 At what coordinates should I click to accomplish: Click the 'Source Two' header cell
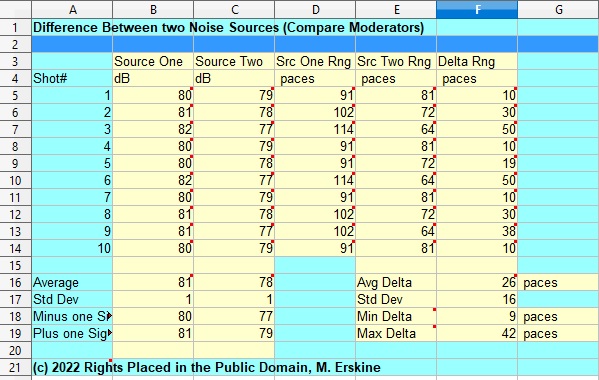click(234, 61)
